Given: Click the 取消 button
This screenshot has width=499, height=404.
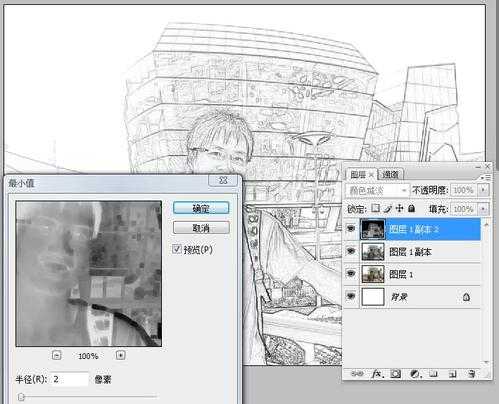Looking at the screenshot, I should click(x=201, y=228).
